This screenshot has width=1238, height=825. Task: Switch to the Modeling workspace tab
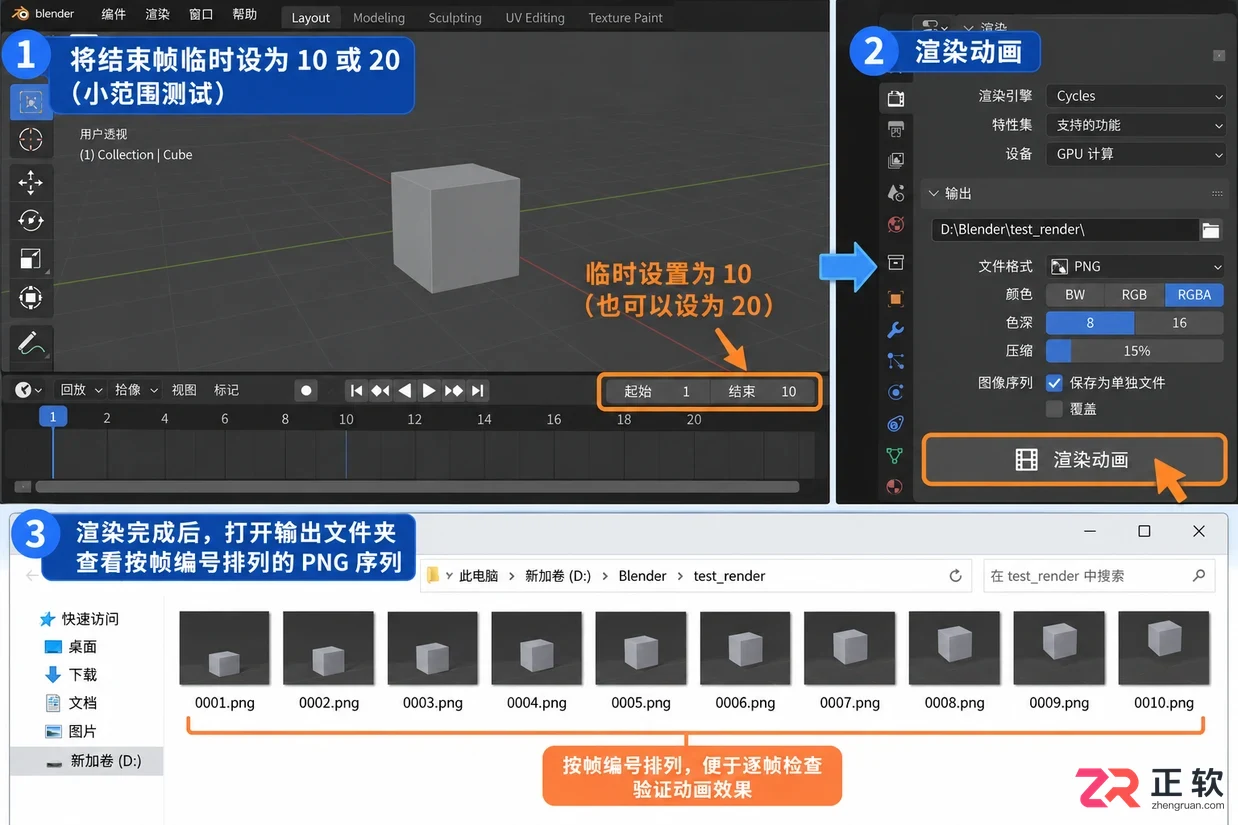(379, 18)
